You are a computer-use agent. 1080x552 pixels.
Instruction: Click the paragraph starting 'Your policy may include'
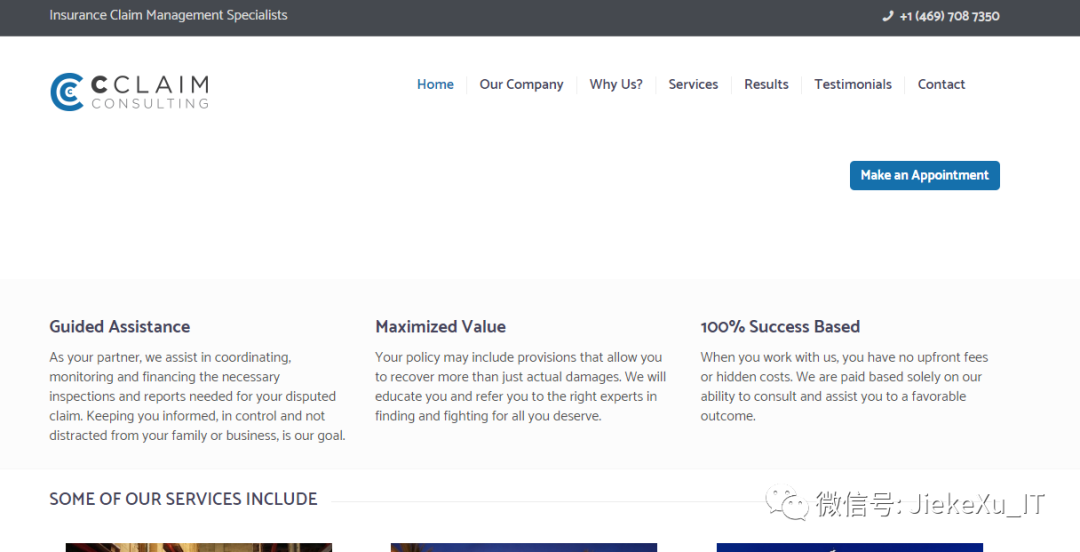(521, 387)
